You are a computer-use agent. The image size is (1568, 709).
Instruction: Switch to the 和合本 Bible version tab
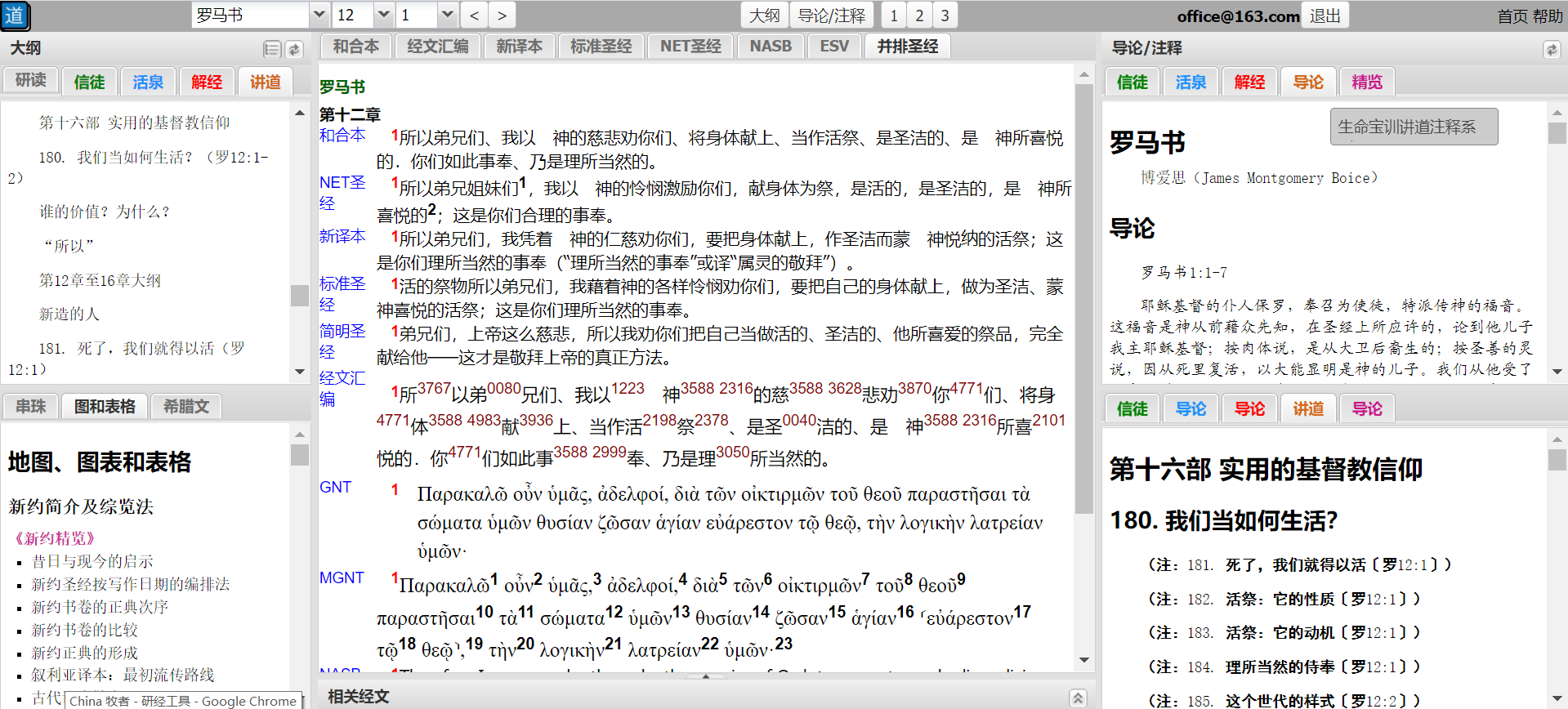355,47
